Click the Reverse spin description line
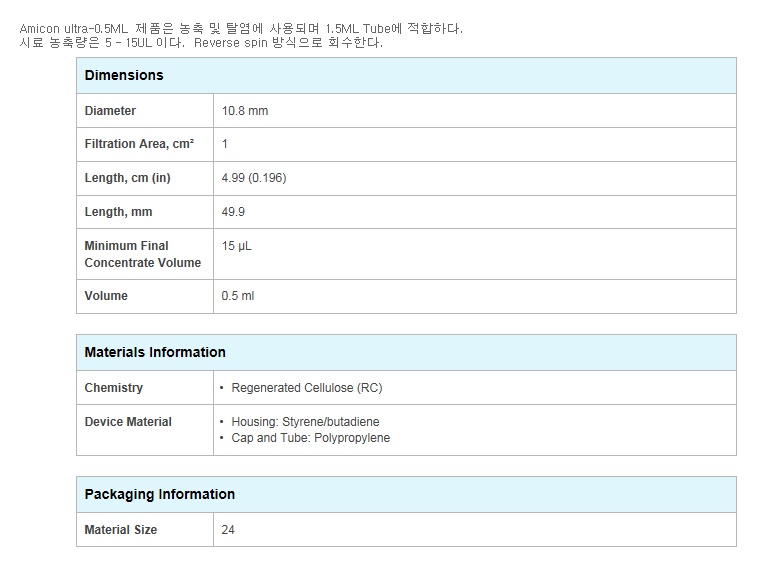 coord(201,43)
